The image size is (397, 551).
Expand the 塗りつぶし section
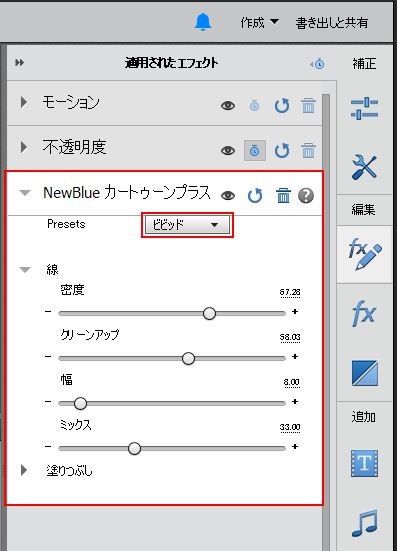click(24, 470)
